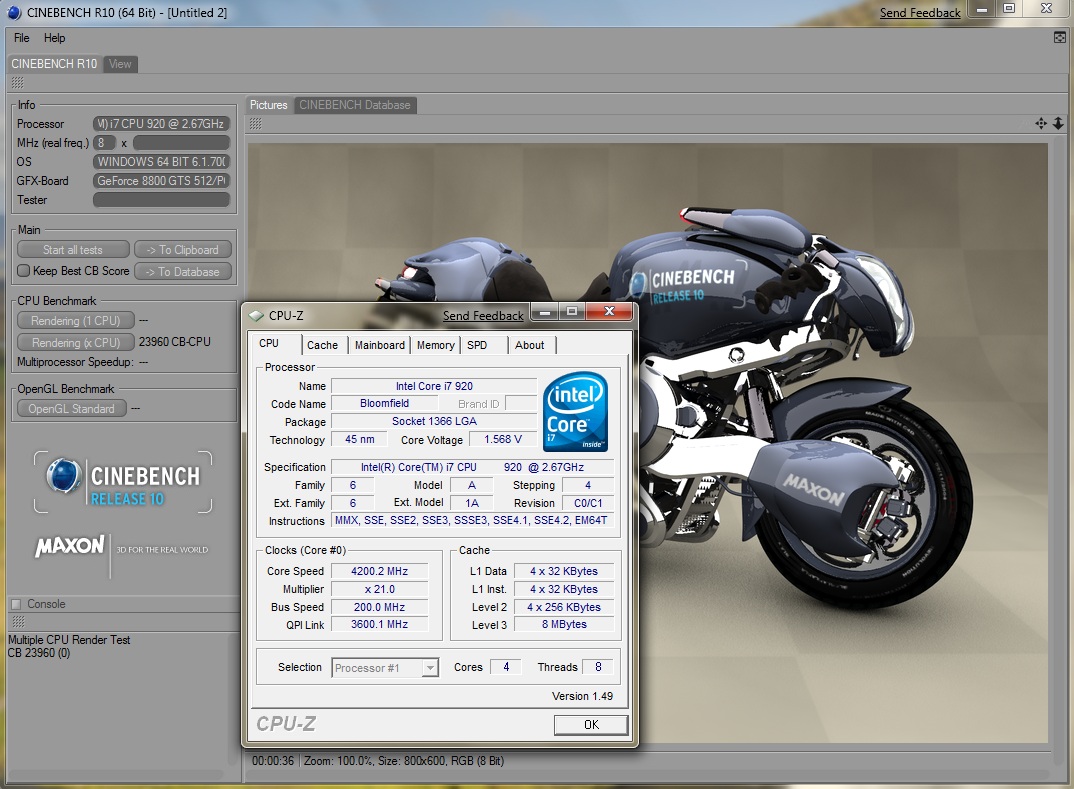Open the File menu
Image resolution: width=1074 pixels, height=789 pixels.
[x=21, y=38]
